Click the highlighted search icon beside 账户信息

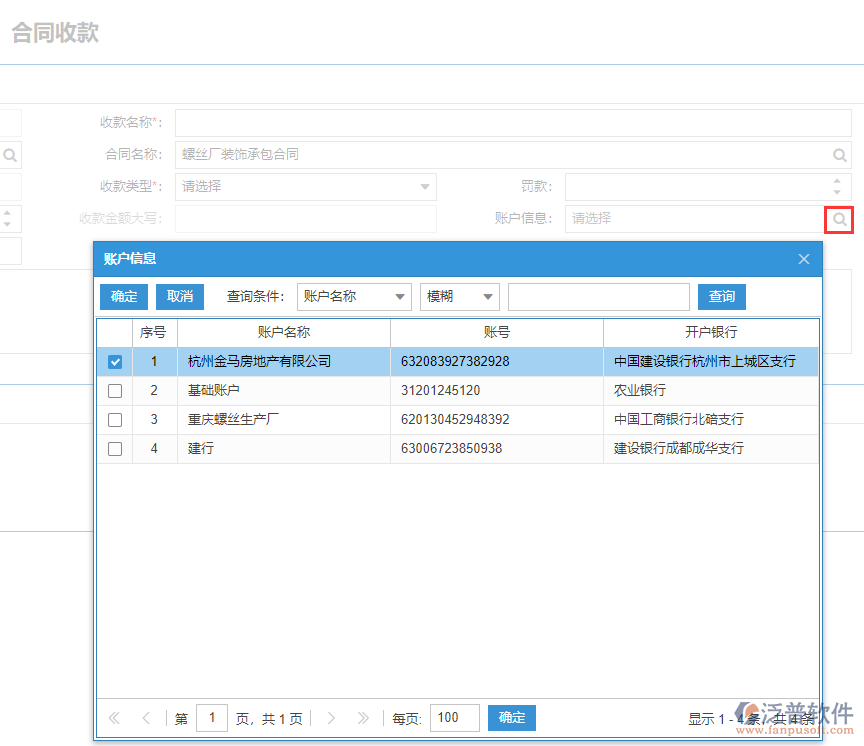tap(841, 219)
